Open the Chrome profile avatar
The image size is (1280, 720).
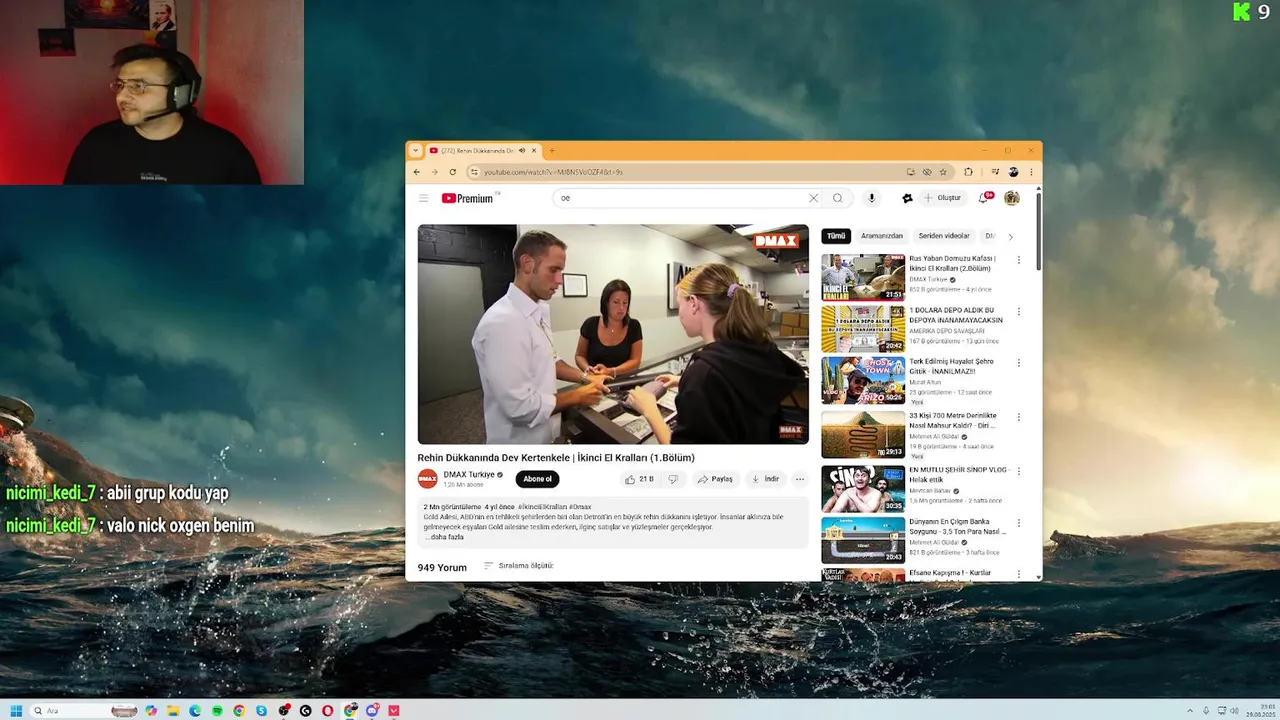[x=1013, y=172]
